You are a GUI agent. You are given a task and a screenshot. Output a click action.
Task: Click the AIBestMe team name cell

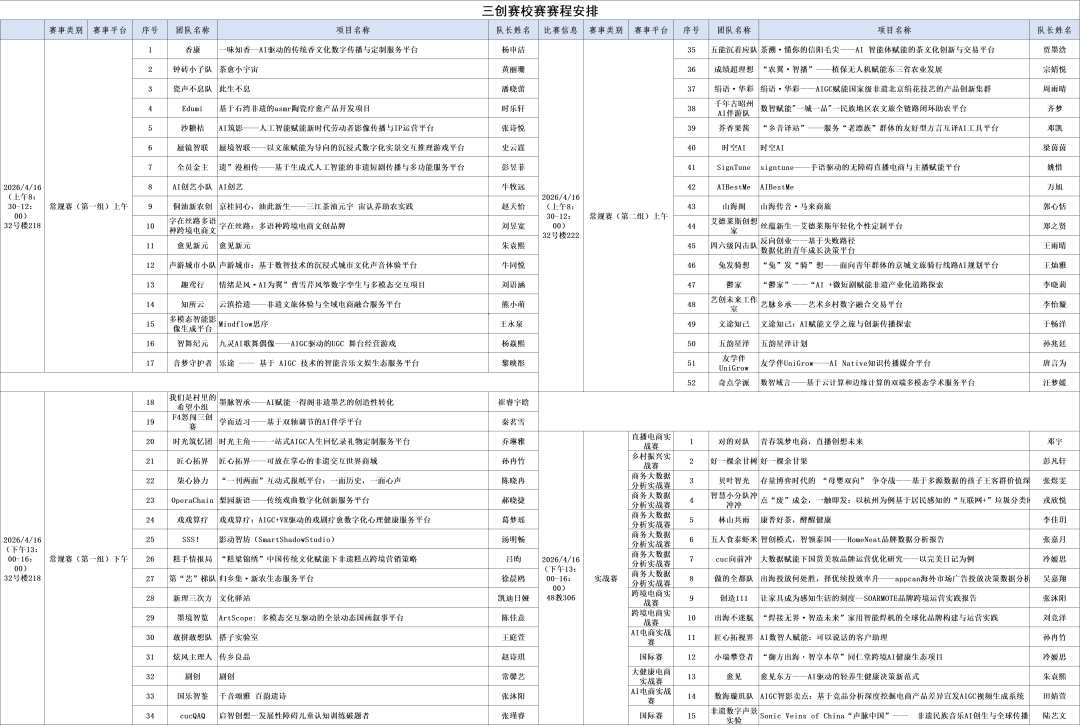(732, 187)
